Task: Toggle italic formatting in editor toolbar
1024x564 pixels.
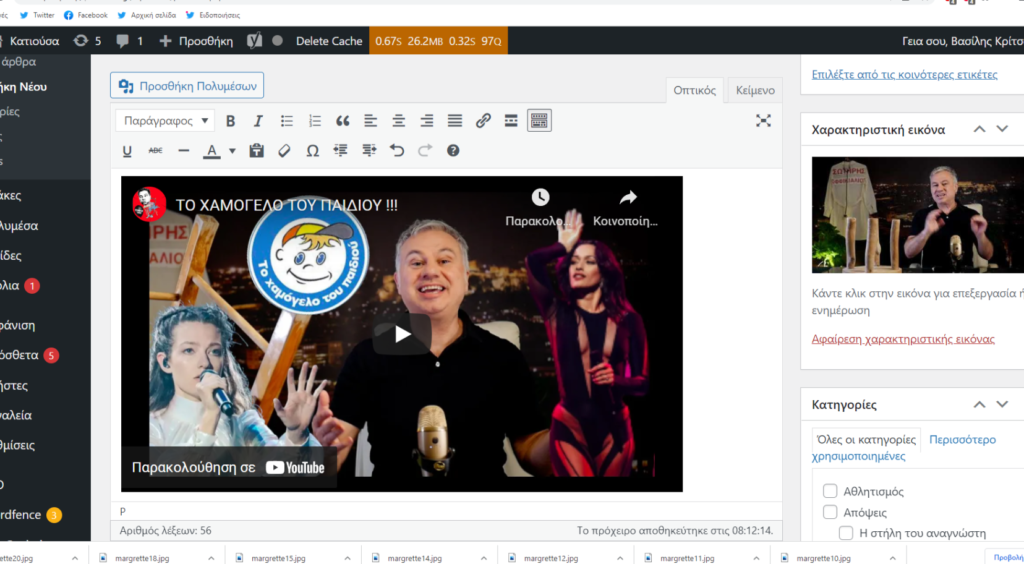Action: [x=258, y=121]
